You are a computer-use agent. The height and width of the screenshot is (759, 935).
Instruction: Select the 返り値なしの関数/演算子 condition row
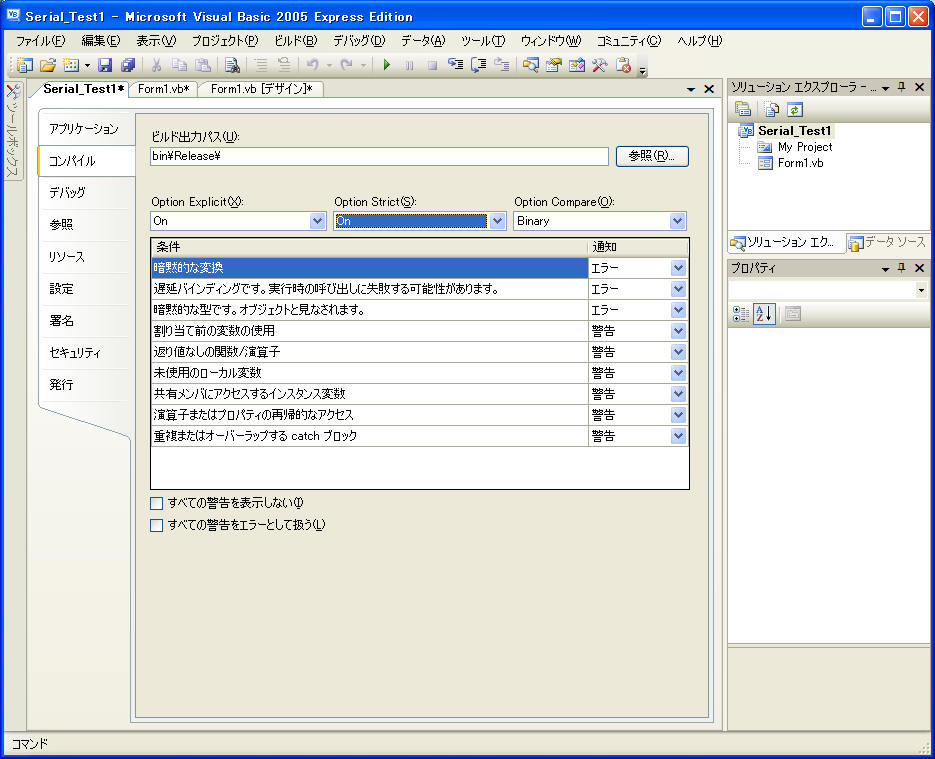click(370, 352)
